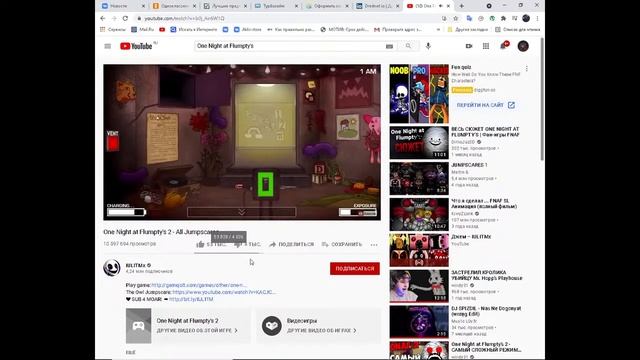This screenshot has height=360, width=640.
Task: Open the notifications bell
Action: 504,46
